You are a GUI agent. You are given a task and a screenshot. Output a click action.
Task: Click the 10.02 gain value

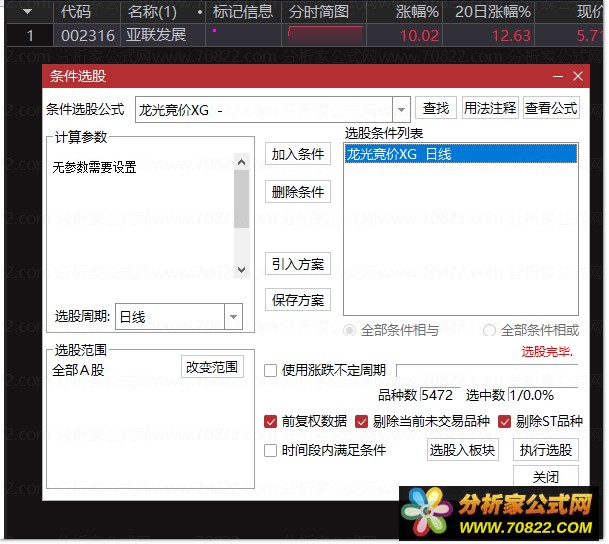(x=419, y=36)
